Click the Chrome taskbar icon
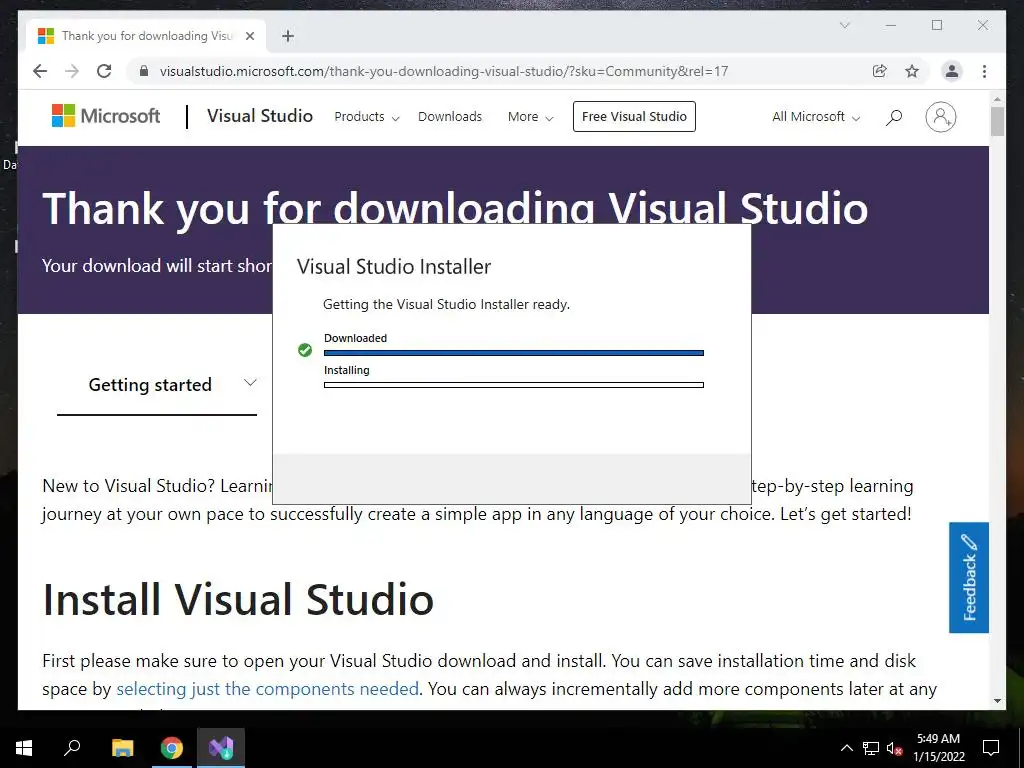This screenshot has height=768, width=1024. 172,748
